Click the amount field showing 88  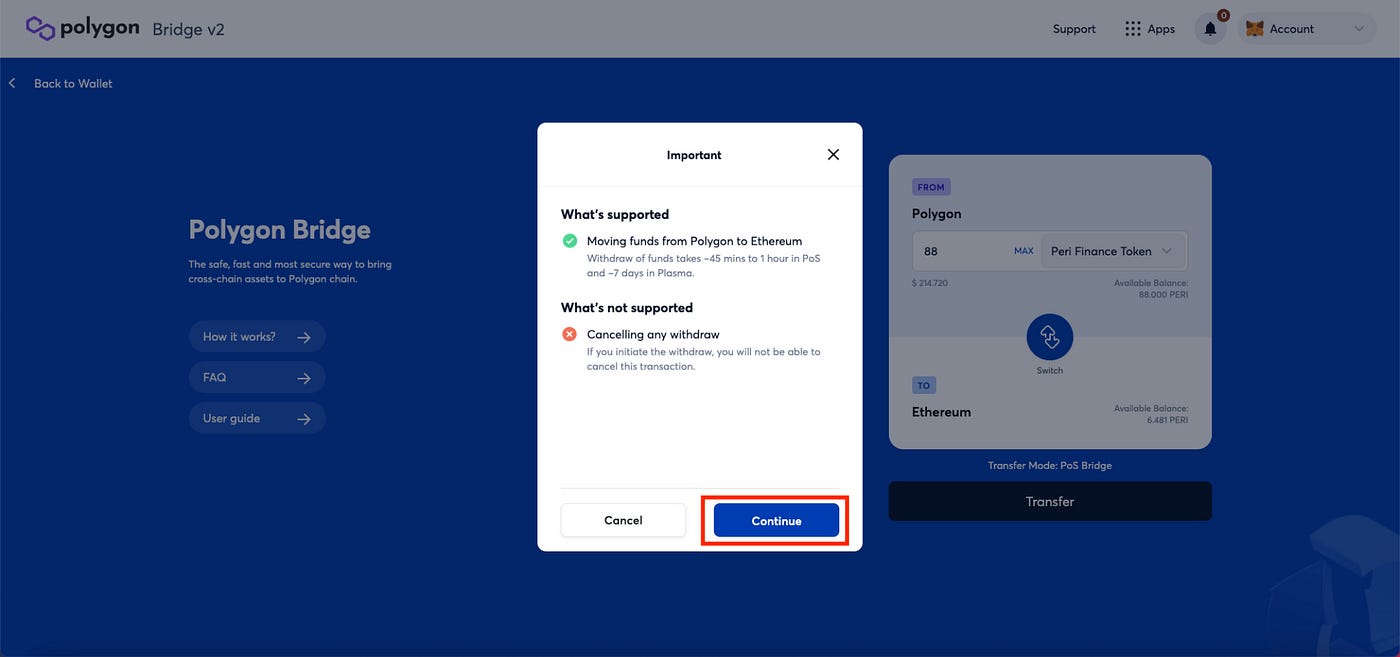[x=960, y=251]
